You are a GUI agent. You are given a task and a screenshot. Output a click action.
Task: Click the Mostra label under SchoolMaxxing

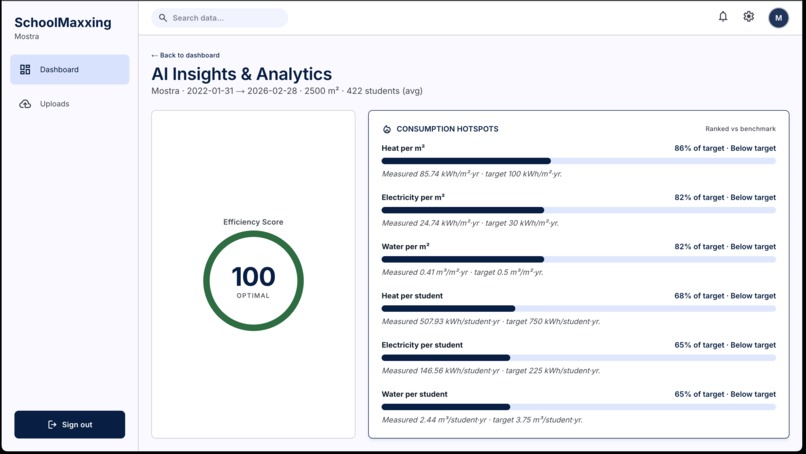coord(27,37)
